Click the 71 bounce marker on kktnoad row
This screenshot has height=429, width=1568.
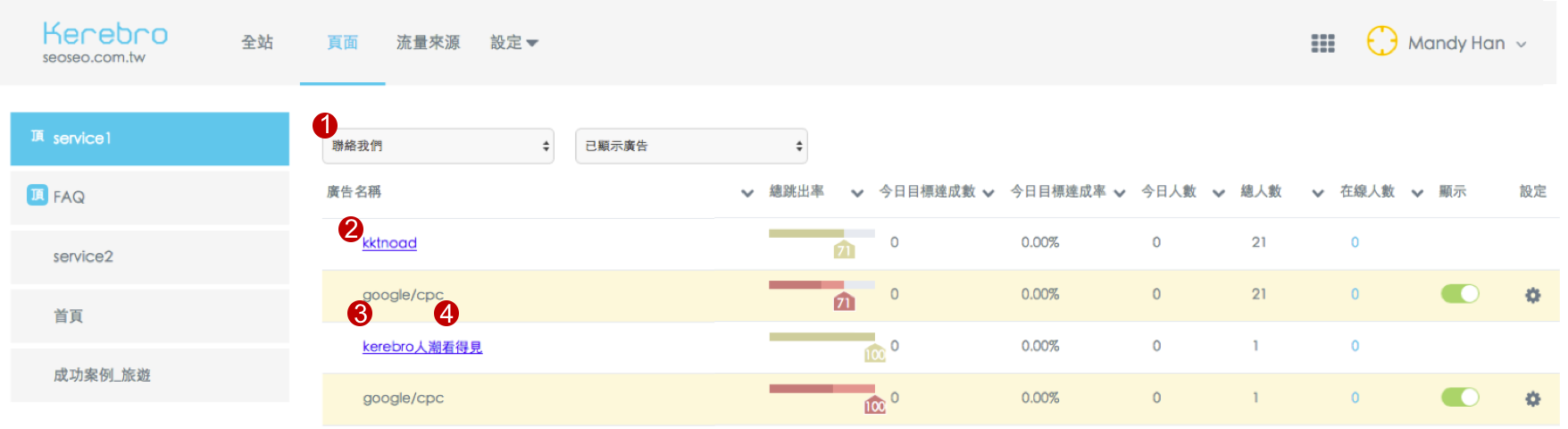pyautogui.click(x=844, y=250)
